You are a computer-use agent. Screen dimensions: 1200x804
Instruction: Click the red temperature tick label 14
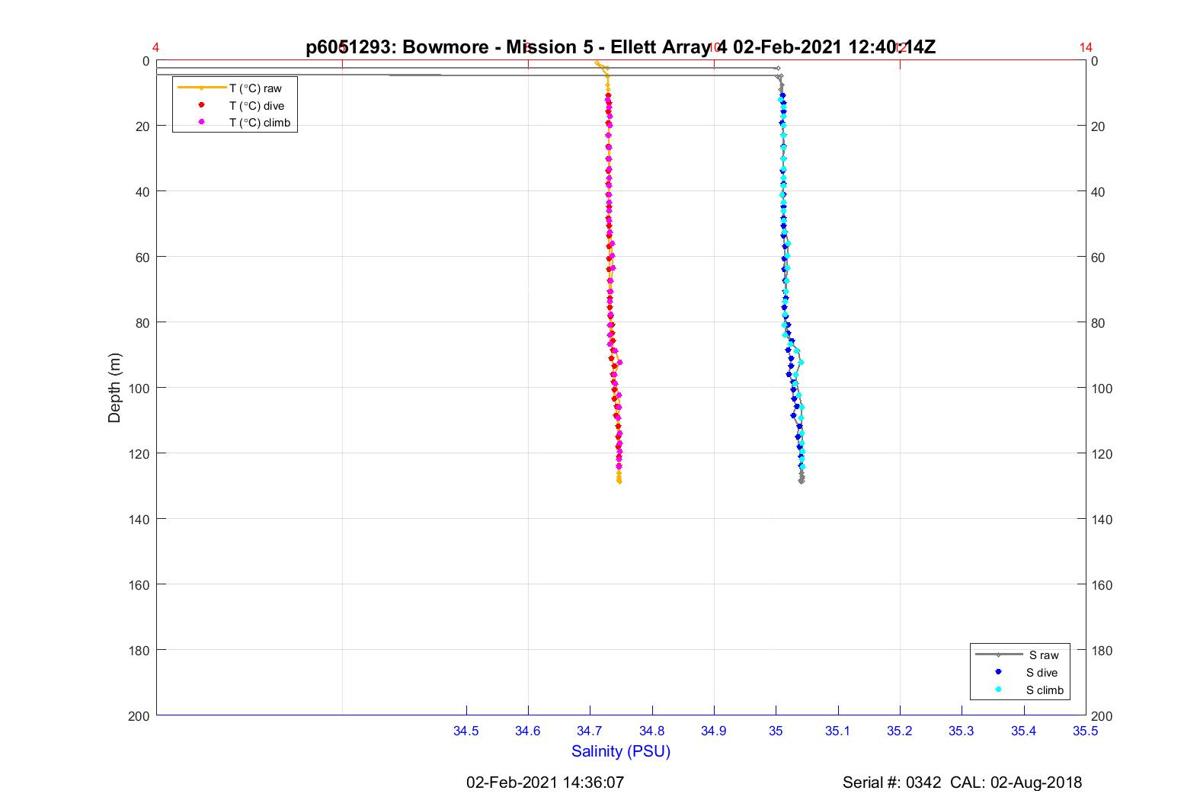click(1086, 47)
